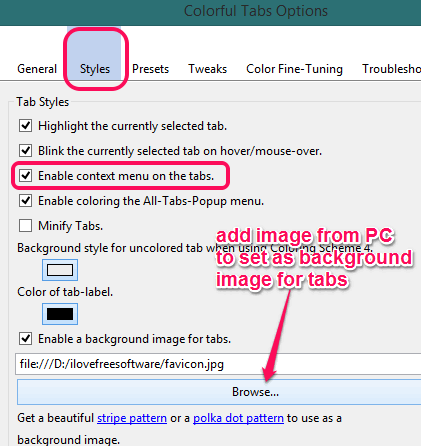Pick the black tab-label color swatch
This screenshot has width=421, height=446.
[60, 314]
